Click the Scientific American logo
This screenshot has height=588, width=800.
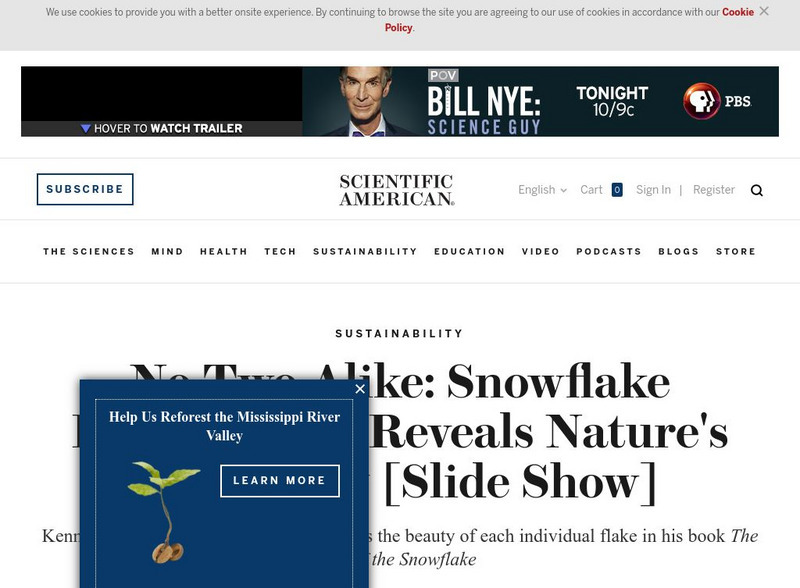pyautogui.click(x=397, y=190)
